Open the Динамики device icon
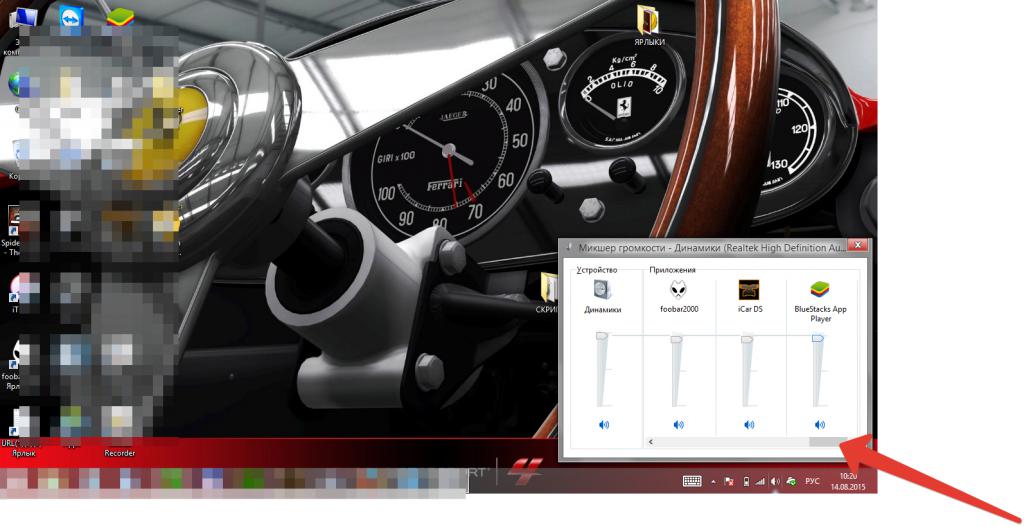The image size is (1024, 527). coord(602,290)
